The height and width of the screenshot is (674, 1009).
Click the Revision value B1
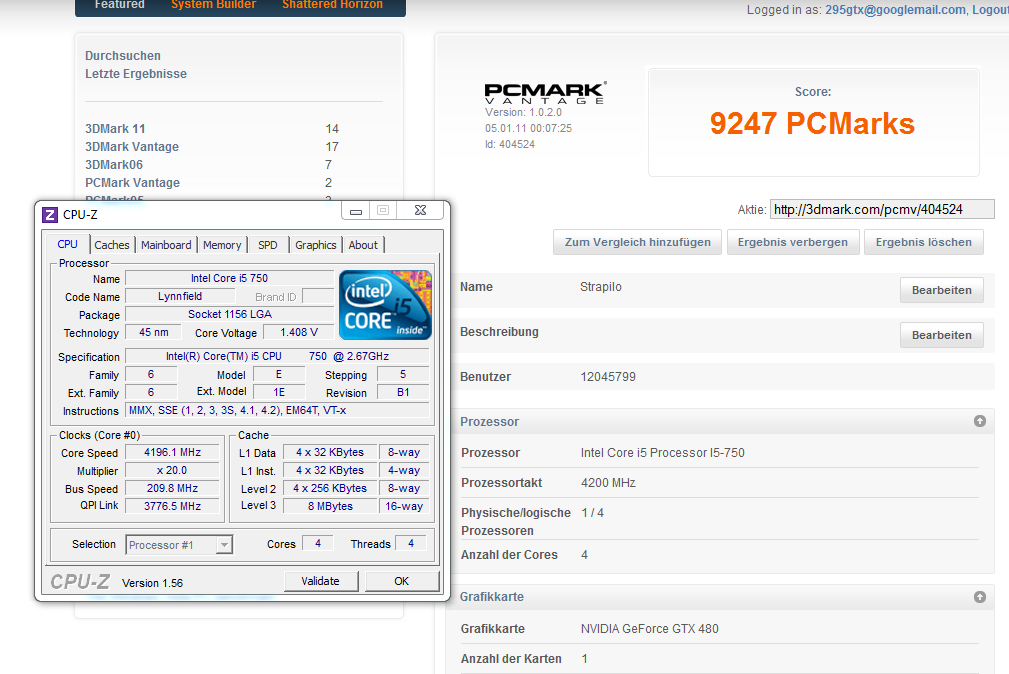(x=403, y=392)
